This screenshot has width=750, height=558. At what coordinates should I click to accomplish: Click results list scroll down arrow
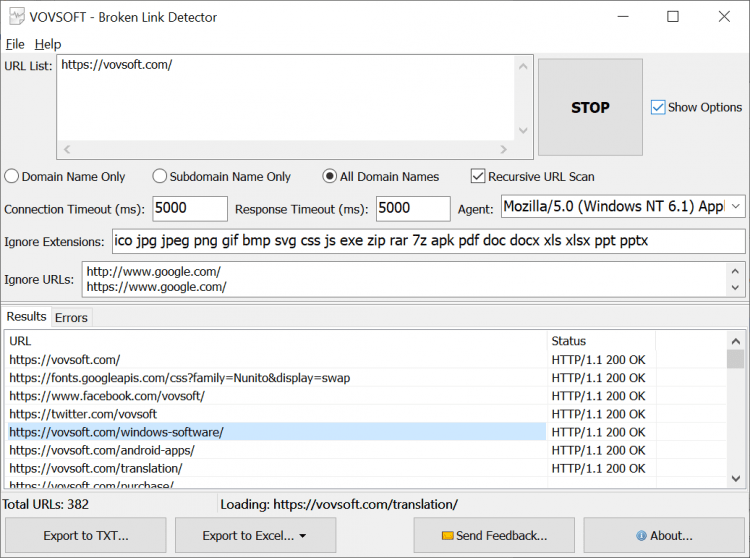coord(736,478)
